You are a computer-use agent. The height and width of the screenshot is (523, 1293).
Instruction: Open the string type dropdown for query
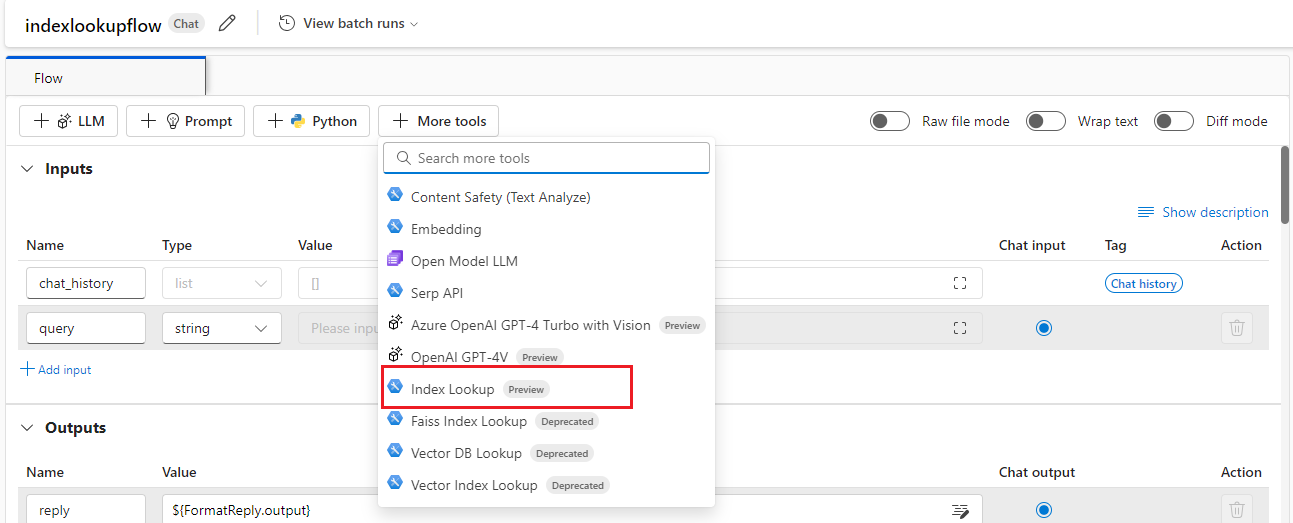[x=222, y=328]
